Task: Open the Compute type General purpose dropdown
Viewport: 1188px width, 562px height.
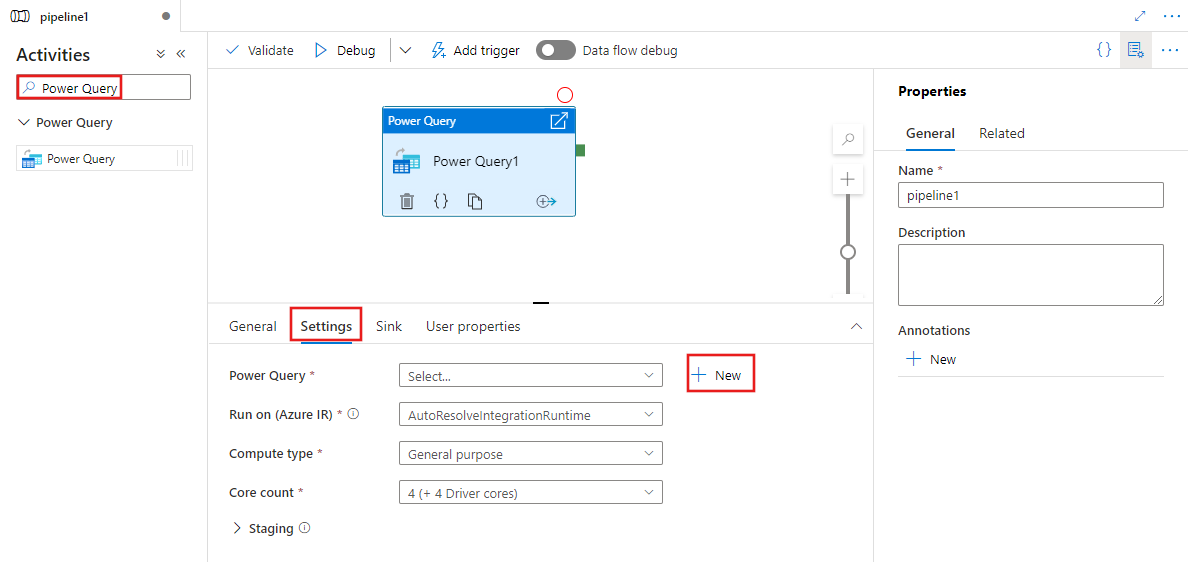Action: [x=530, y=454]
